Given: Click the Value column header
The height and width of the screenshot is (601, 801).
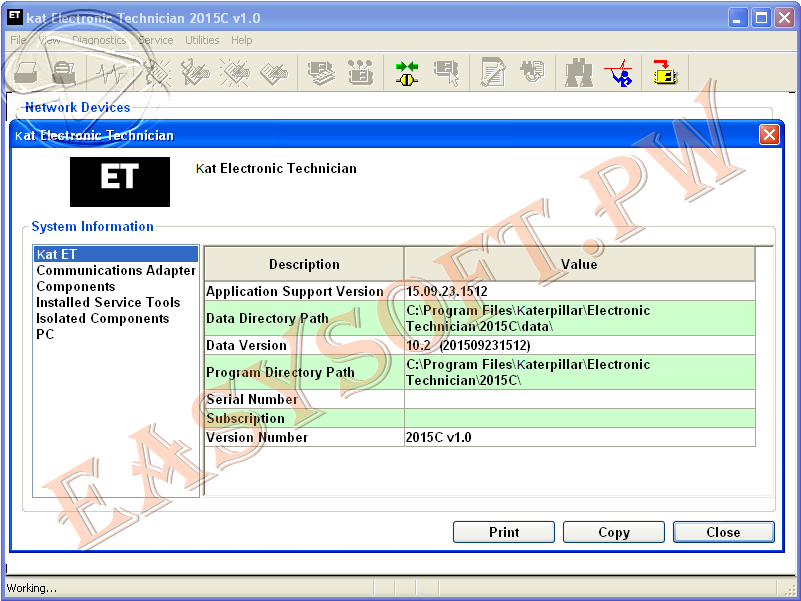Looking at the screenshot, I should click(x=579, y=264).
